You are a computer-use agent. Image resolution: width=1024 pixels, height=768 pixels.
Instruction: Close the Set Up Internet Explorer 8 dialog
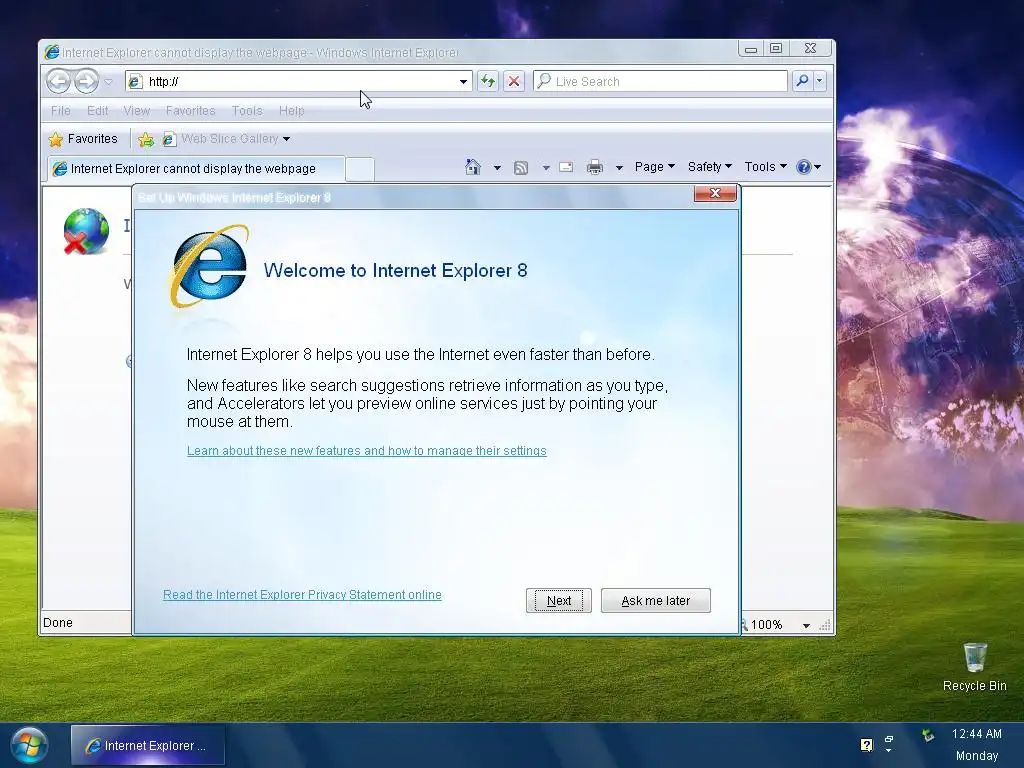(x=715, y=193)
